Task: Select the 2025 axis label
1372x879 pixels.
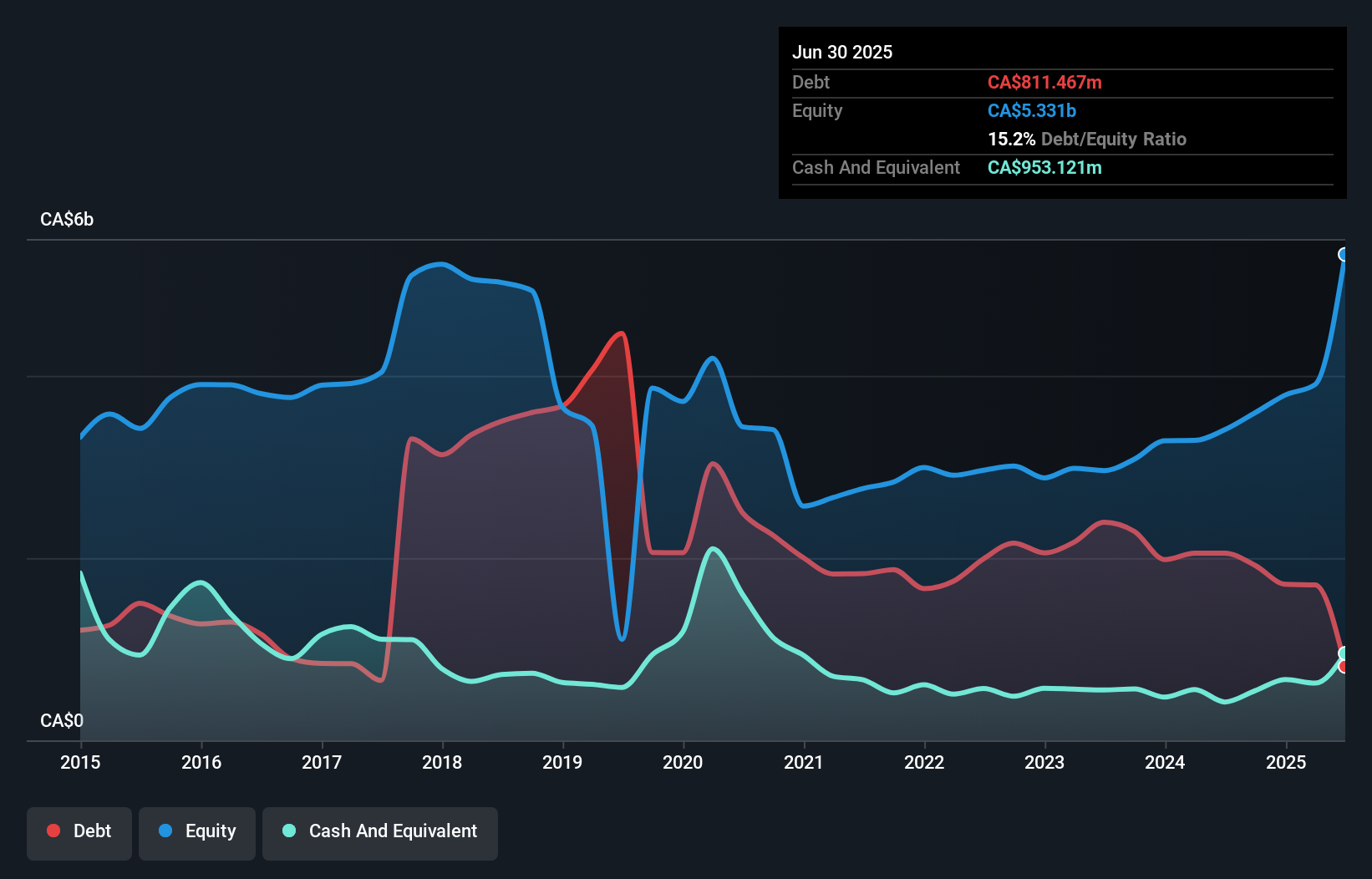Action: pyautogui.click(x=1286, y=762)
